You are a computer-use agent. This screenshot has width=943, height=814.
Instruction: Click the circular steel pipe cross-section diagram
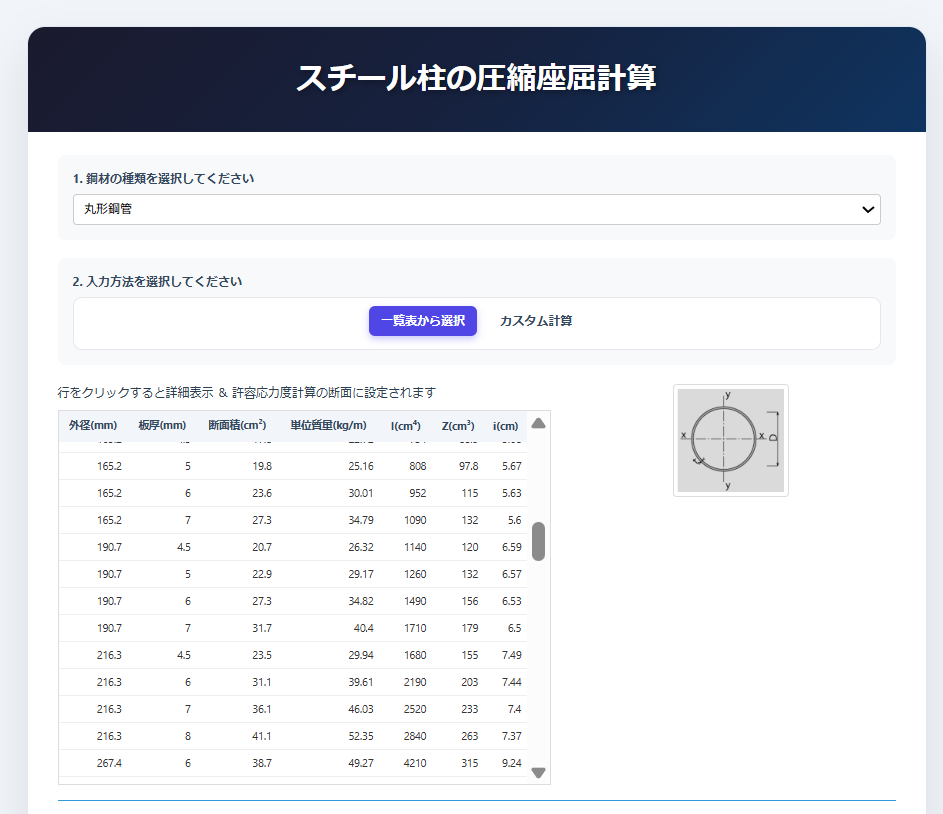[x=730, y=440]
